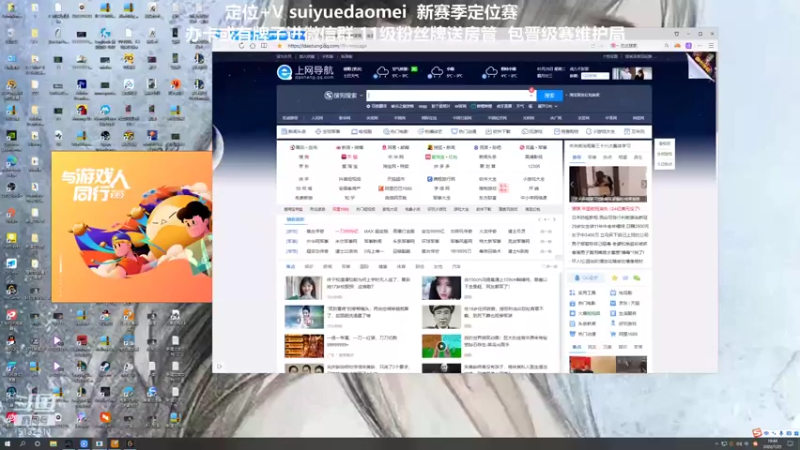
Task: Open the 携程旅行网 link with blue icon
Action: [x=441, y=179]
